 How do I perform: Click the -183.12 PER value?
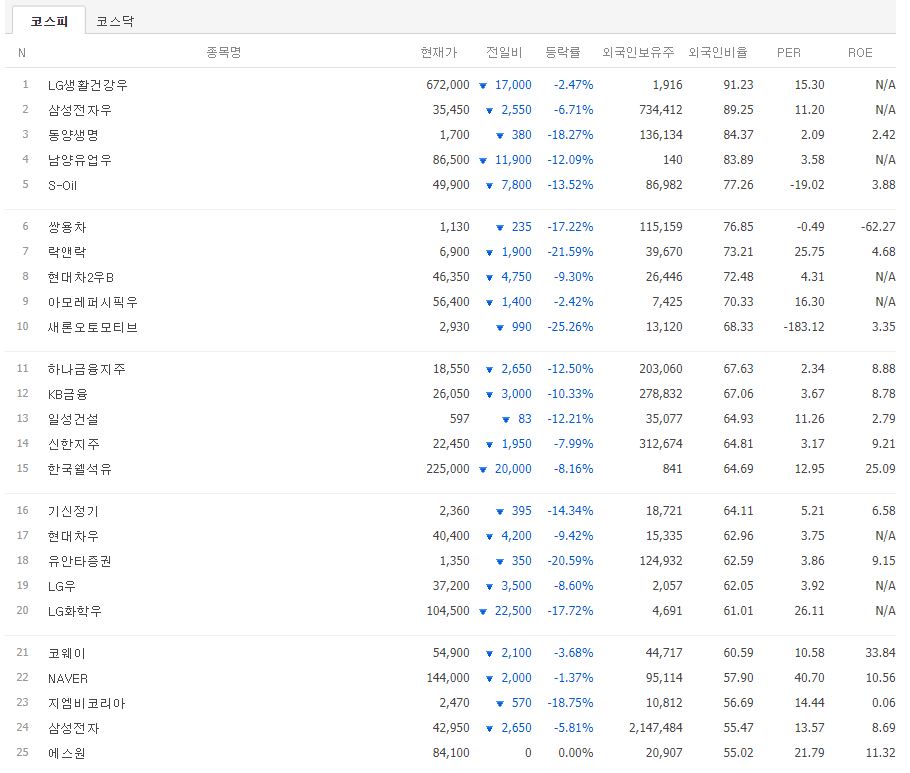(x=804, y=327)
